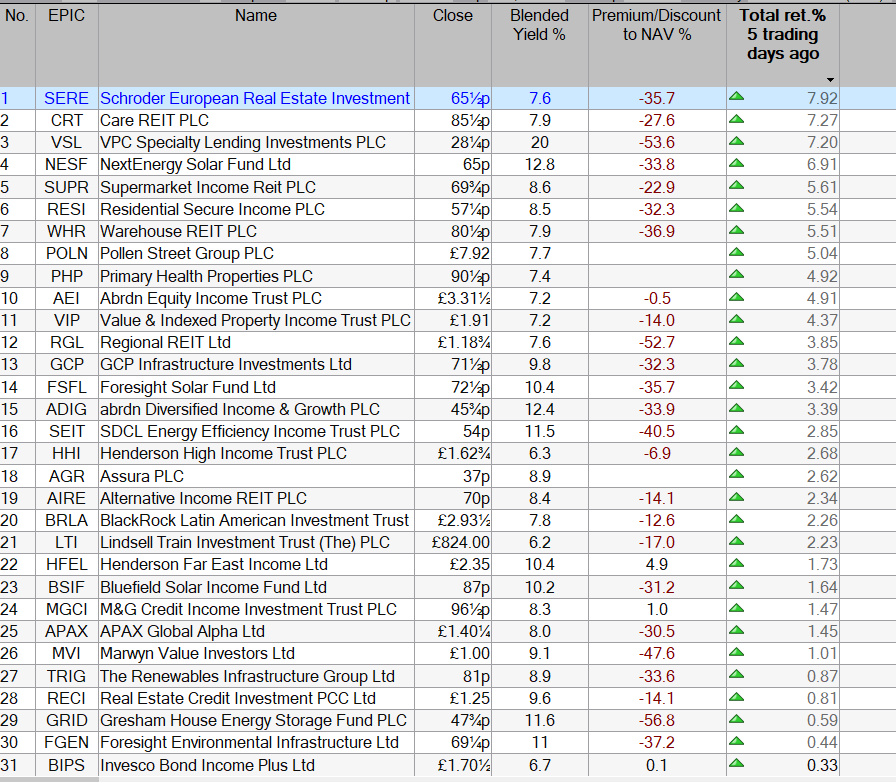Click the APAX ticker cell
This screenshot has width=896, height=782.
[x=66, y=632]
